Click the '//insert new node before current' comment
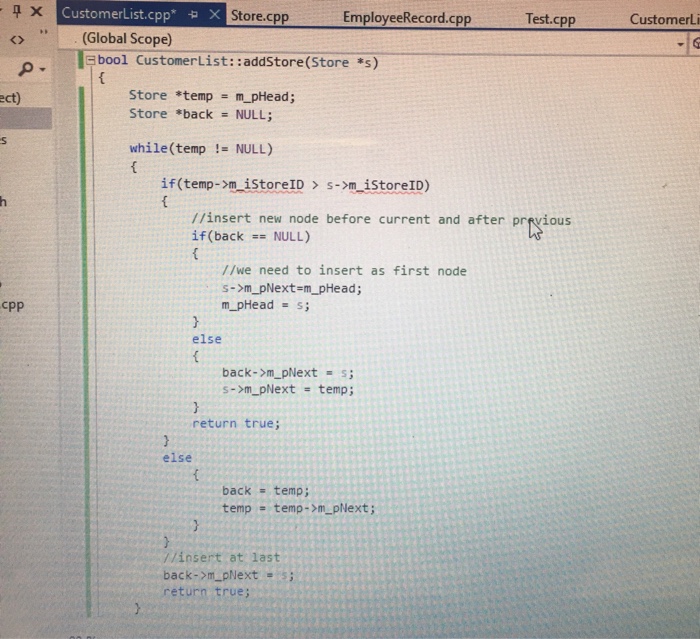 tap(381, 219)
